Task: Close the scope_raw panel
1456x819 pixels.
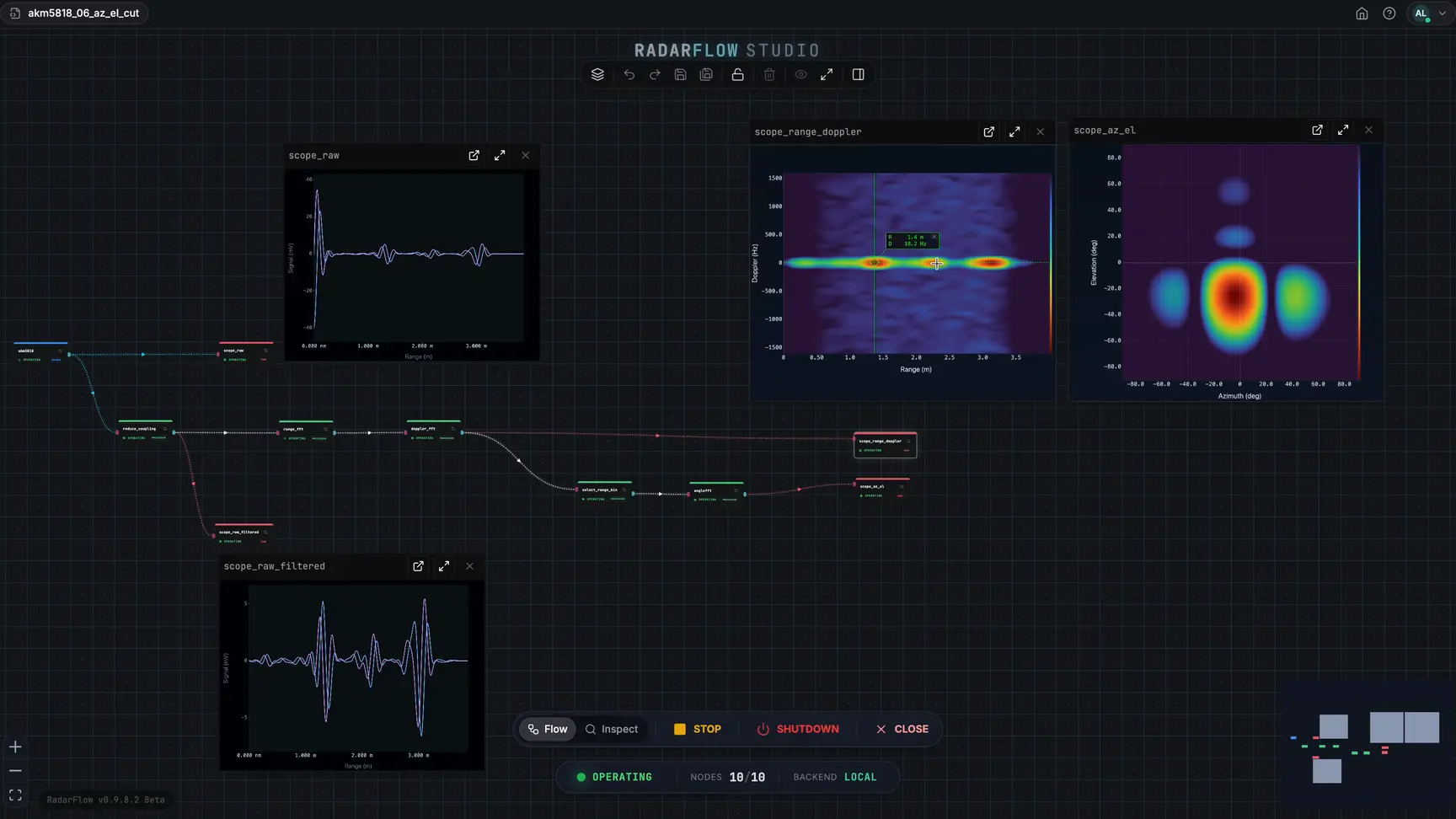Action: pos(526,155)
